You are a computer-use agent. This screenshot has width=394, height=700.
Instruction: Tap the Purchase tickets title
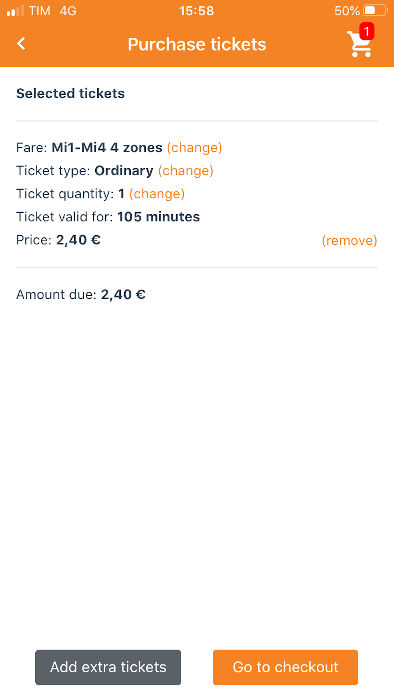pyautogui.click(x=197, y=44)
